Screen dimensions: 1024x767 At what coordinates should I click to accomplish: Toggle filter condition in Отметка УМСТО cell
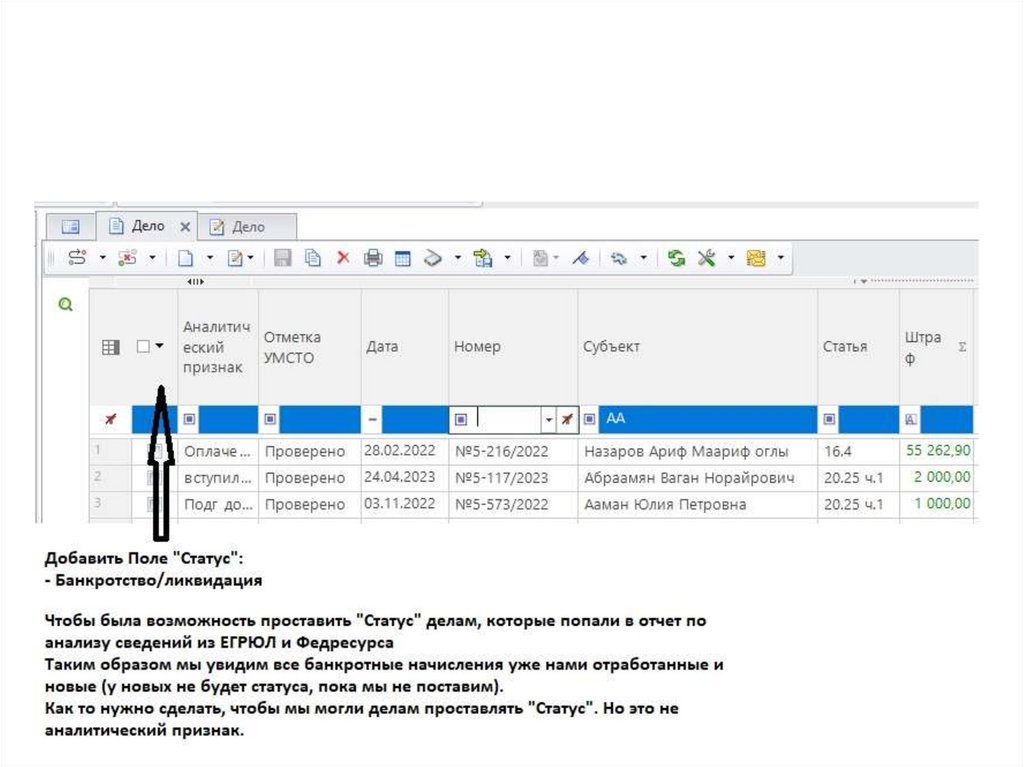coord(270,419)
